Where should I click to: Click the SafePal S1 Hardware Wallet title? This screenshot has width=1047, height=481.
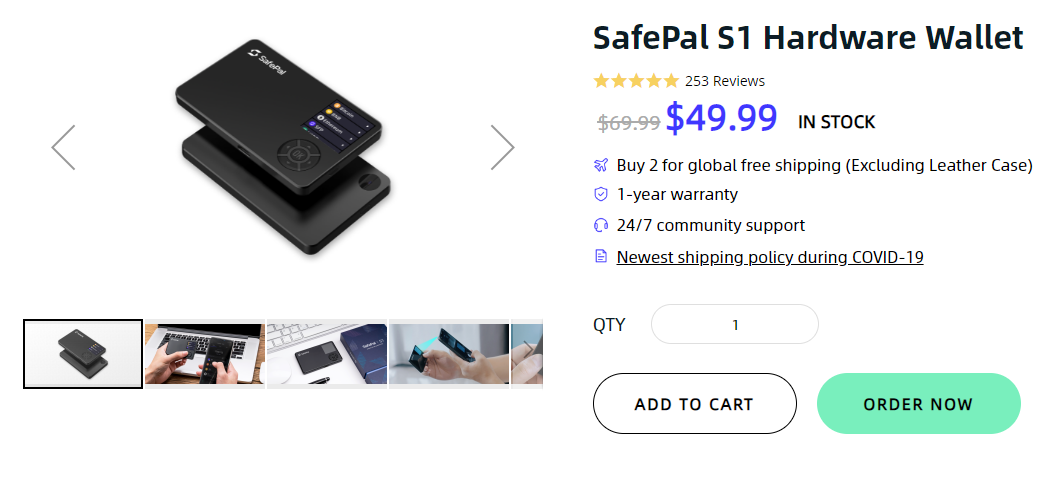(x=808, y=38)
